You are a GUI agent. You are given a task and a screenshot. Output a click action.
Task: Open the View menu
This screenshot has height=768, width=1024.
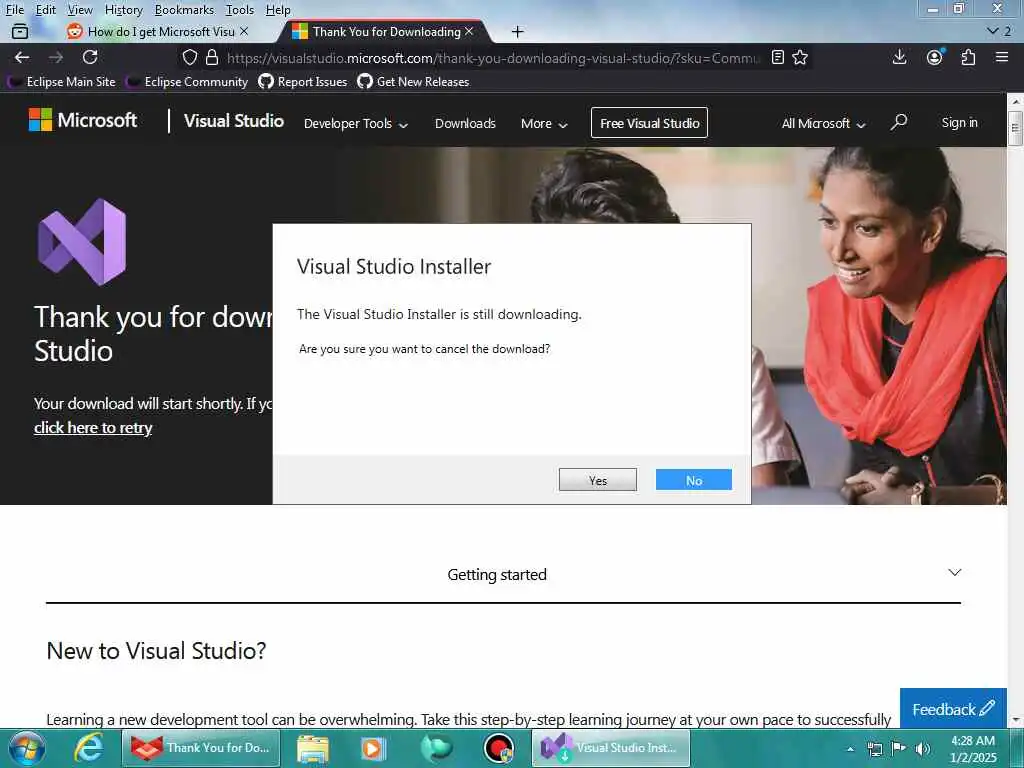pyautogui.click(x=80, y=10)
